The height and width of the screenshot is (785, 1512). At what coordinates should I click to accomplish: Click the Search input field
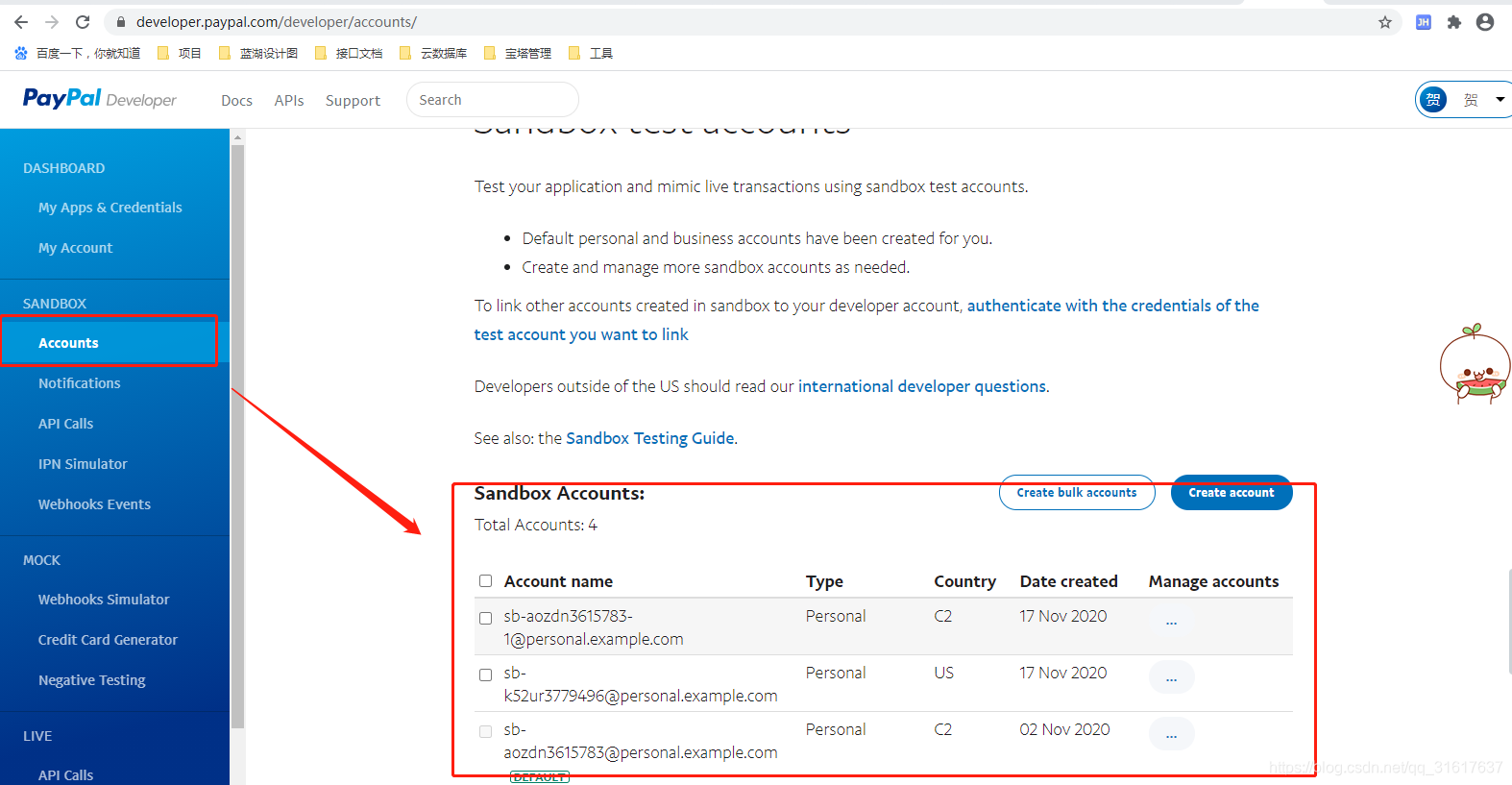tap(492, 100)
